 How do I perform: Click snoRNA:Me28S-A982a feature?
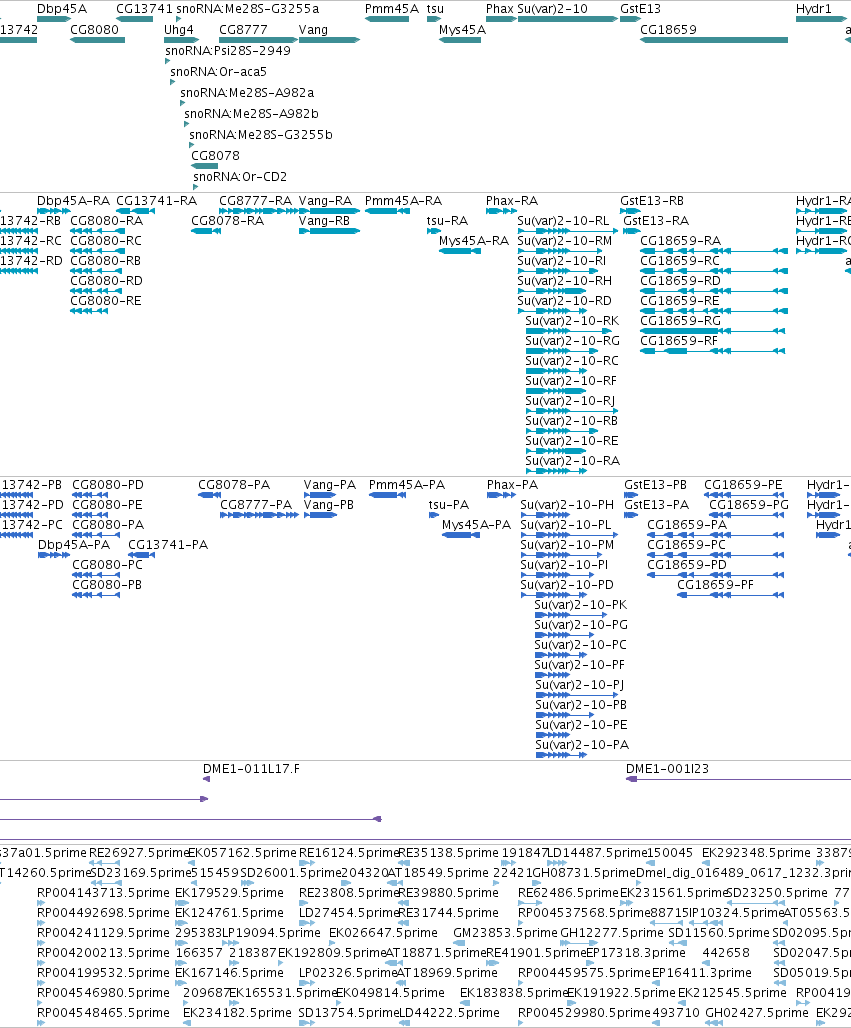[247, 93]
